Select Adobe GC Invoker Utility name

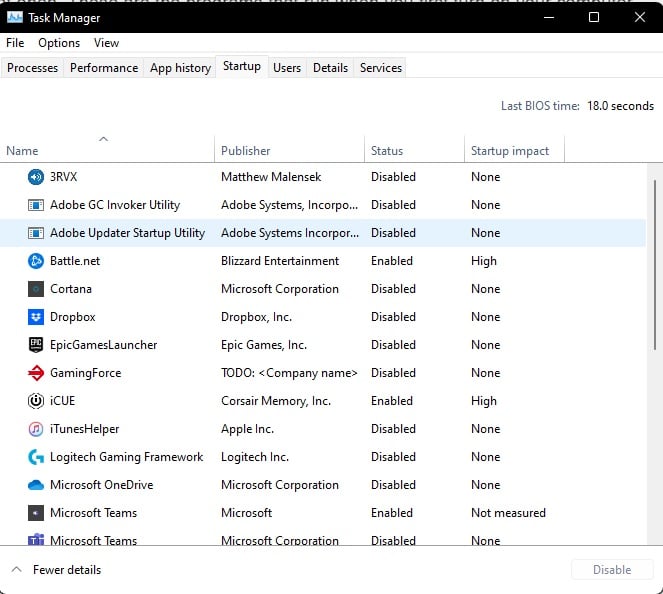coord(115,205)
